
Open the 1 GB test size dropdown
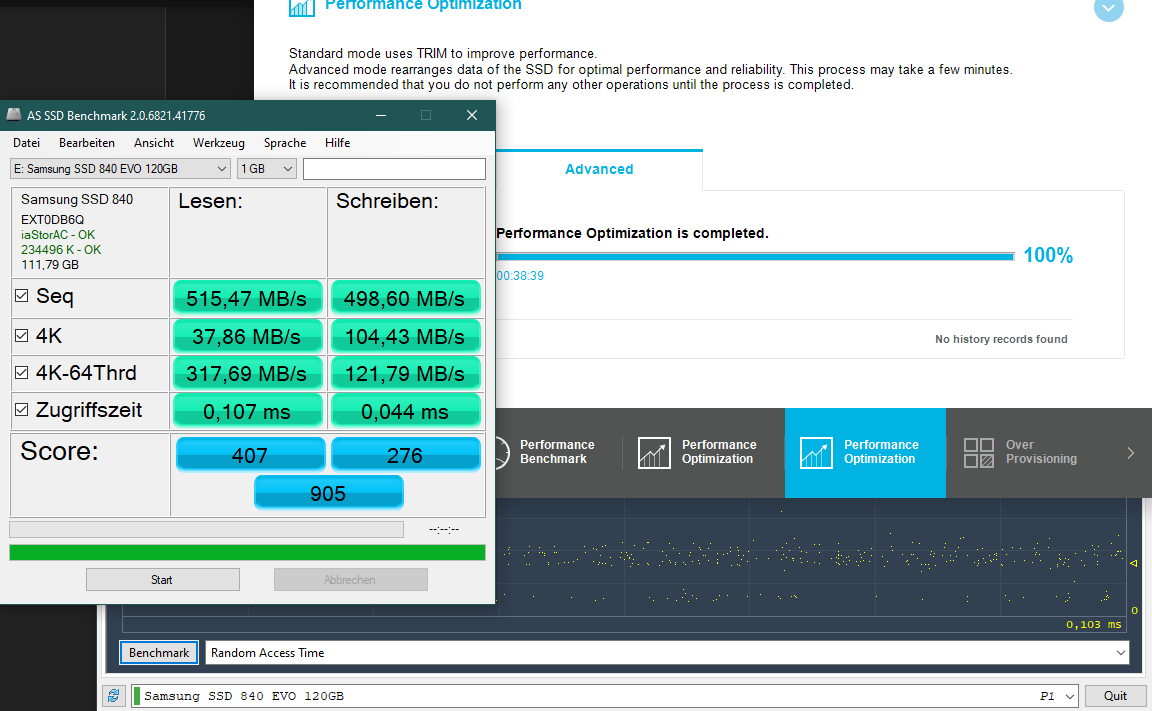[267, 169]
